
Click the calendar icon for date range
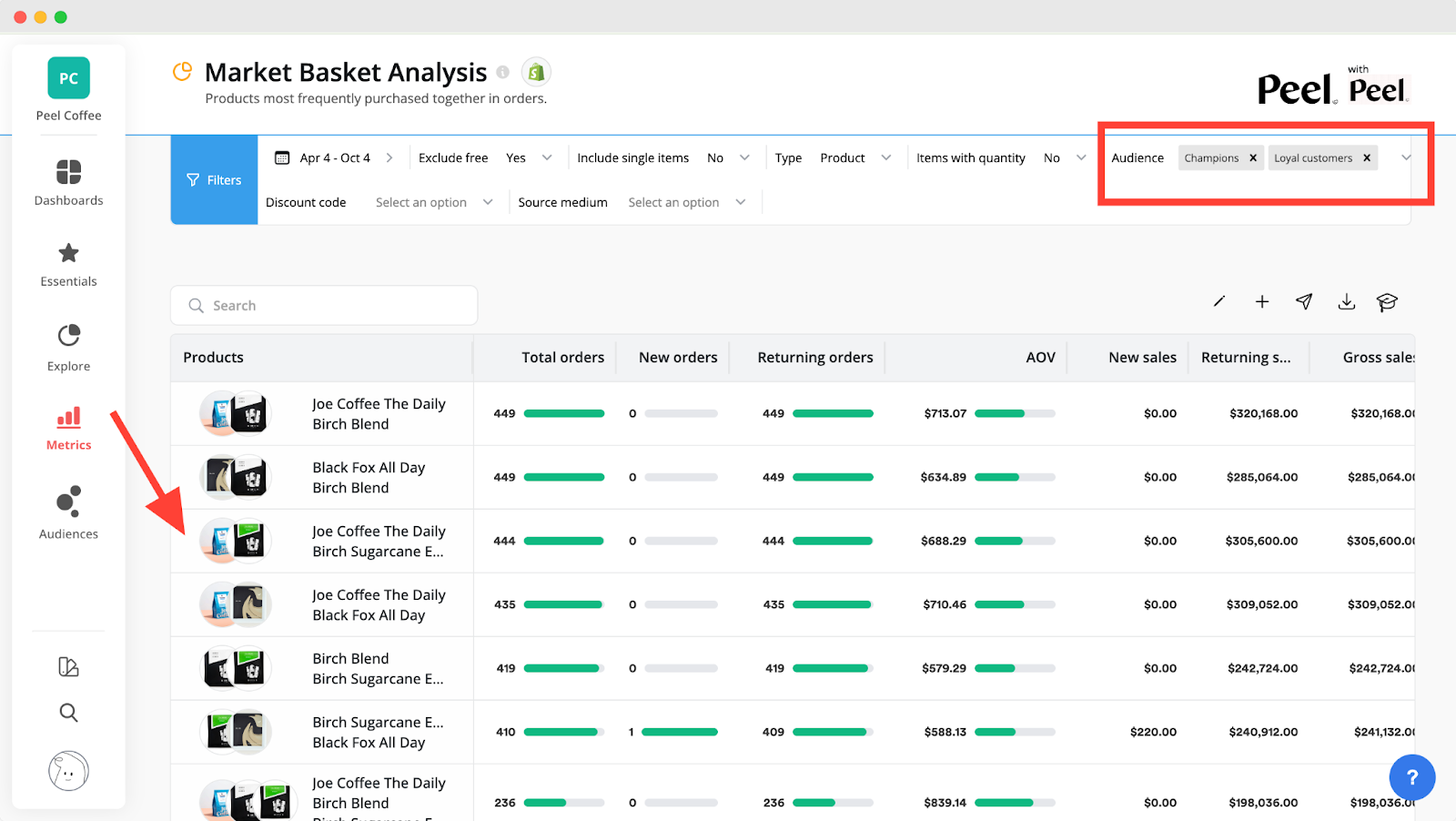point(282,157)
